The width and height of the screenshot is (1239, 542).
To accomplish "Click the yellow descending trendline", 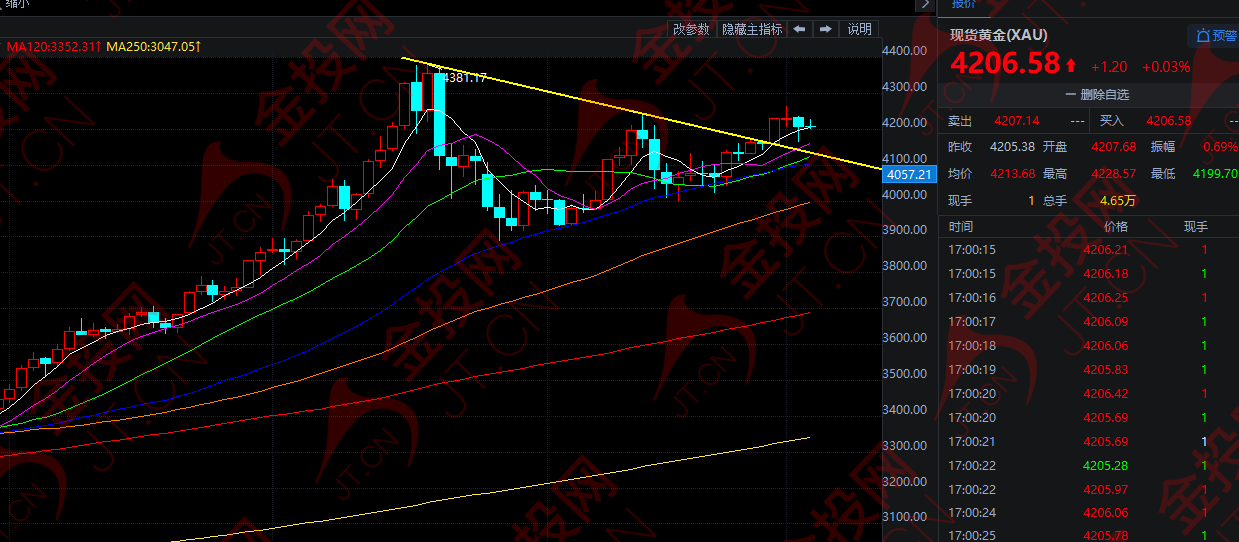I will [600, 104].
